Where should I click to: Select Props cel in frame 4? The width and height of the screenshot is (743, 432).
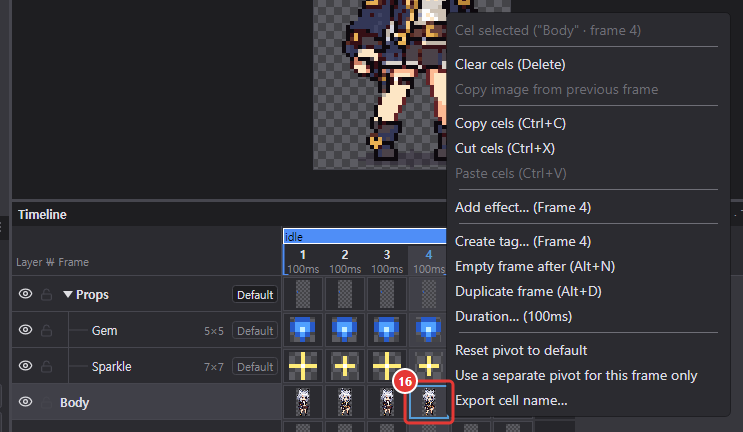pos(428,294)
